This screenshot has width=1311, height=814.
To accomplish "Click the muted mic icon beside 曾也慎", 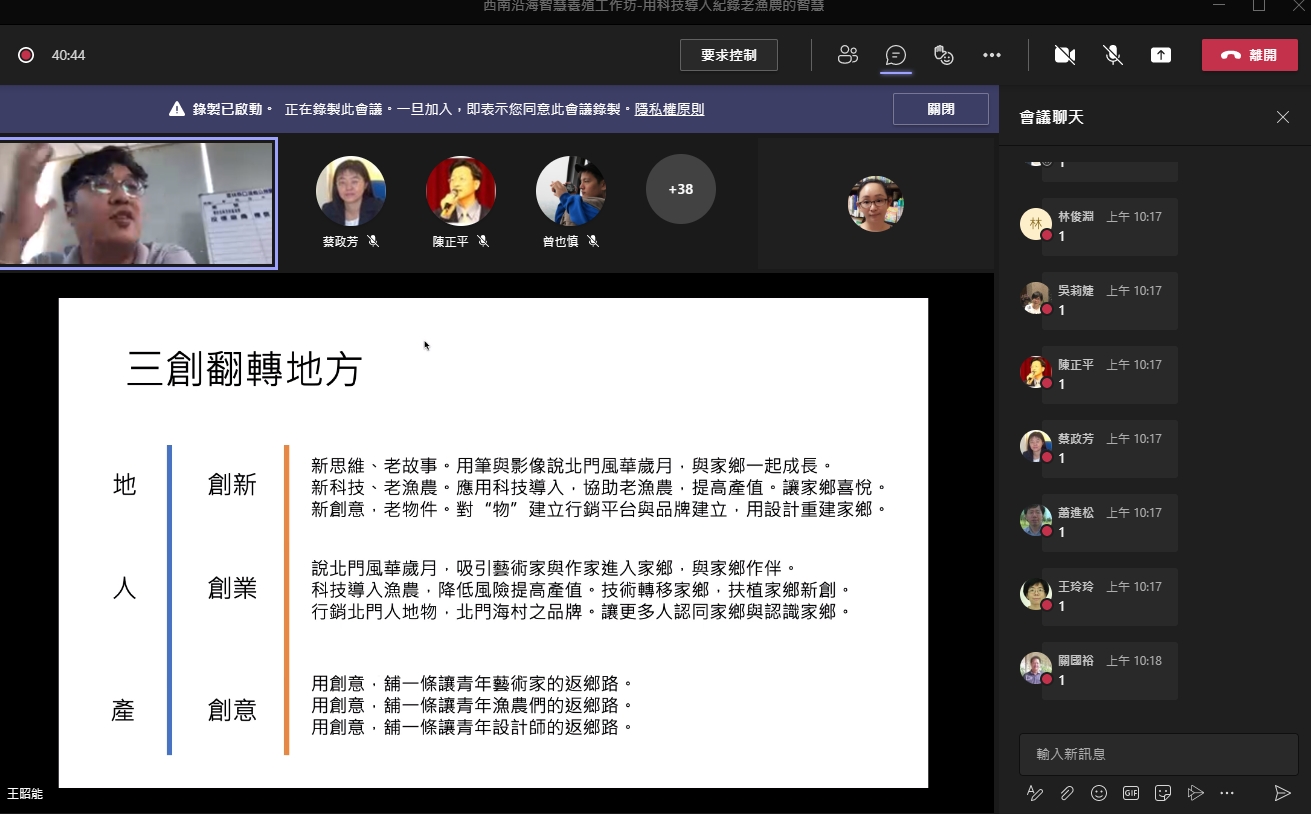I will click(593, 241).
